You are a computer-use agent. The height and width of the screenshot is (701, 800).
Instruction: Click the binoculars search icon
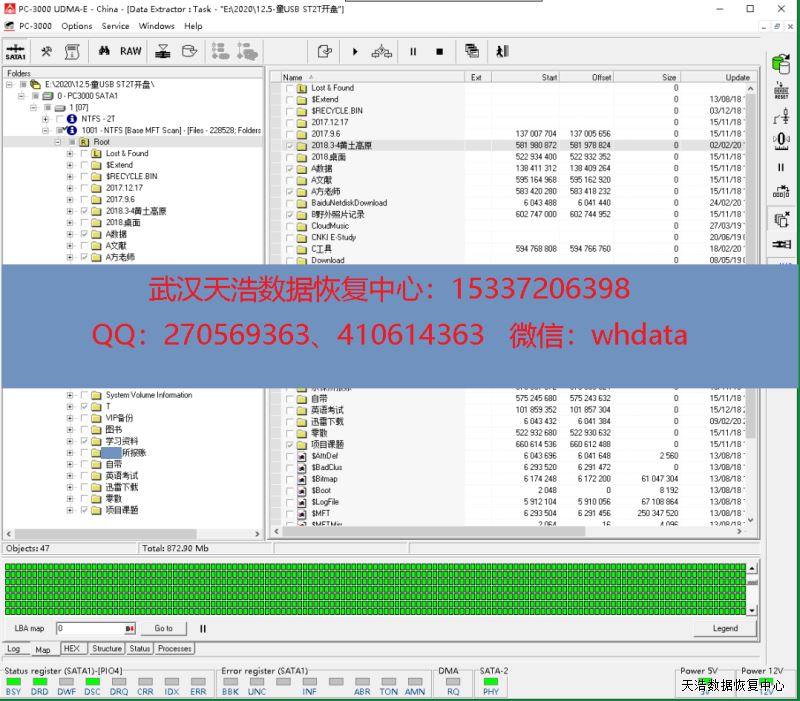coord(103,51)
